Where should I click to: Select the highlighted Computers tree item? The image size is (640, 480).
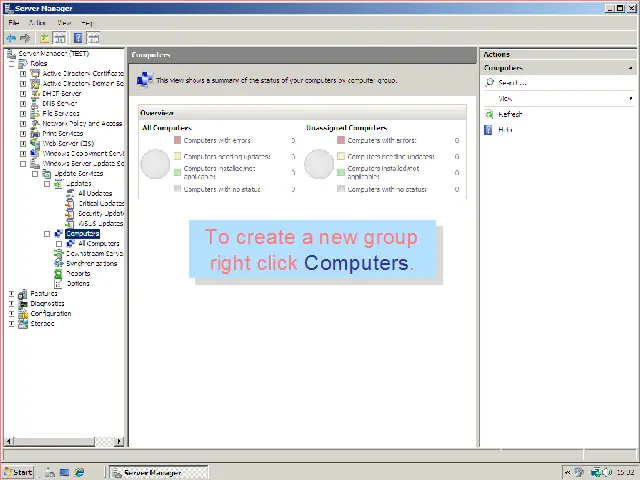coord(82,233)
